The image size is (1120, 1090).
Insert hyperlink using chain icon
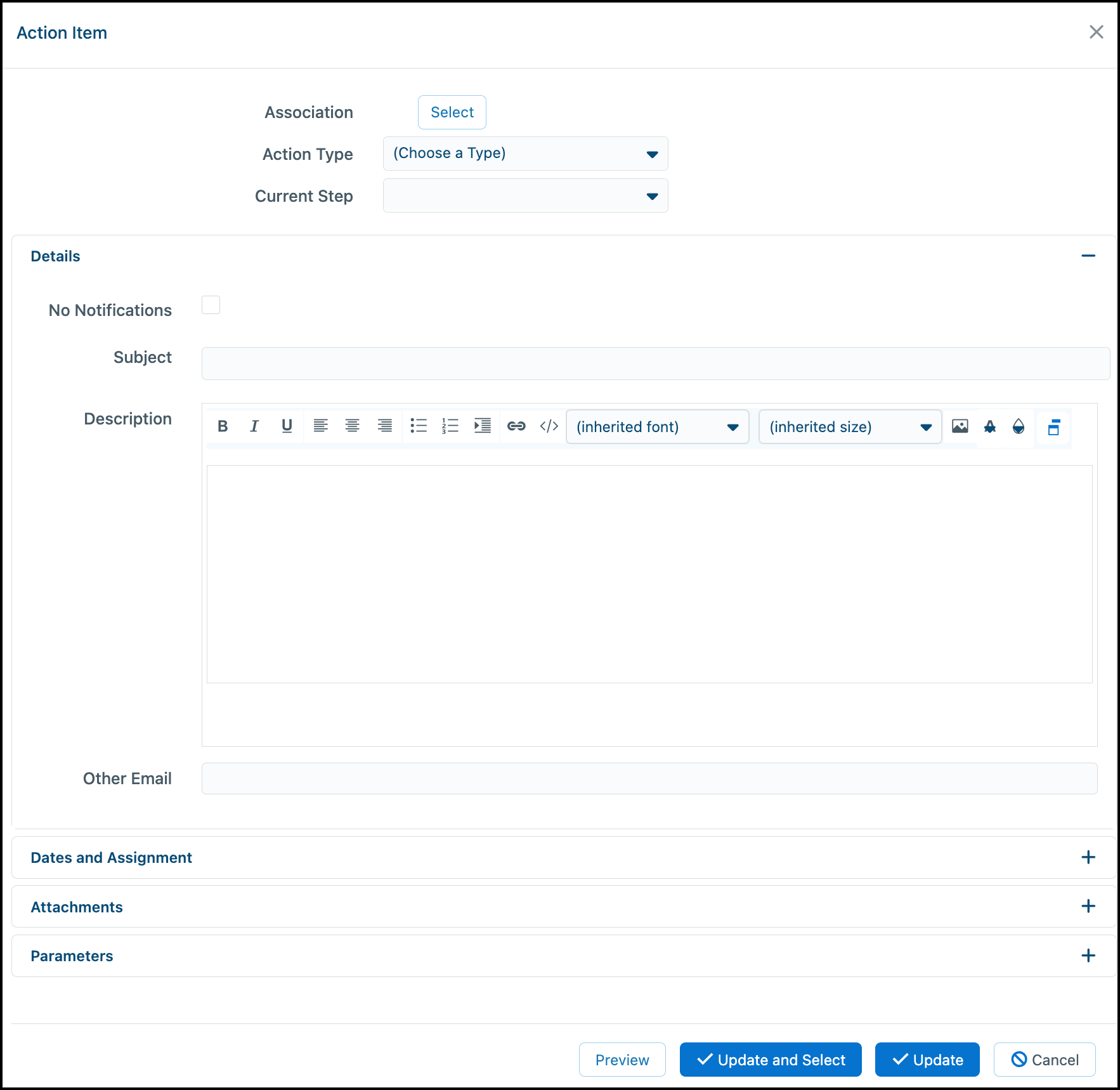click(516, 426)
